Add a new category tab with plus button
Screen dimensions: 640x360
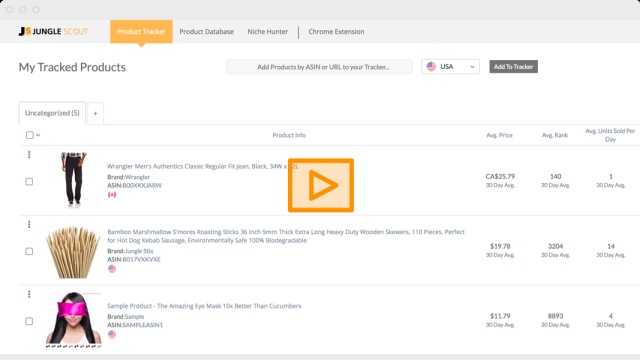coord(95,113)
